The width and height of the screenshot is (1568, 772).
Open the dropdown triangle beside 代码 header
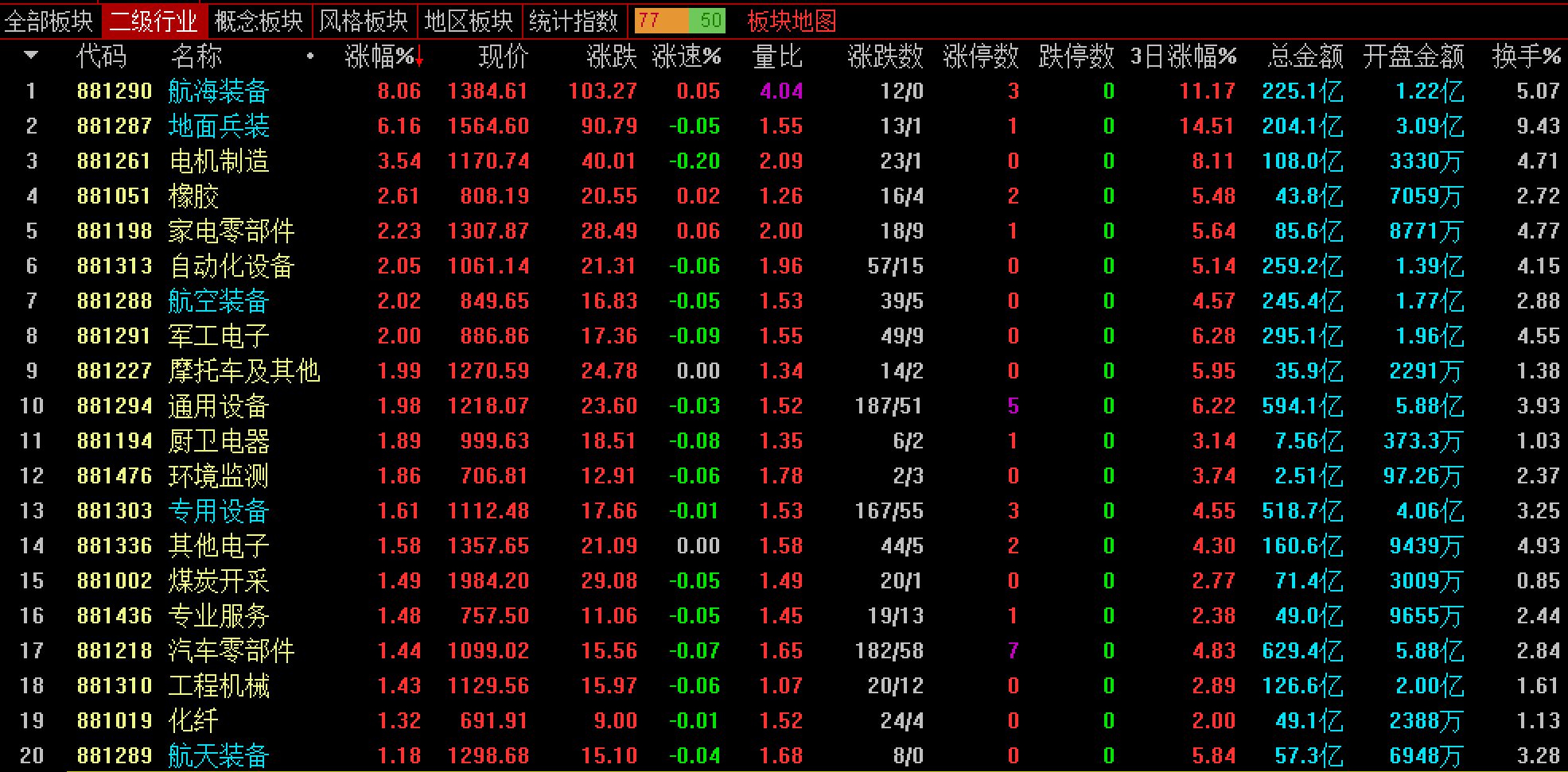point(32,56)
